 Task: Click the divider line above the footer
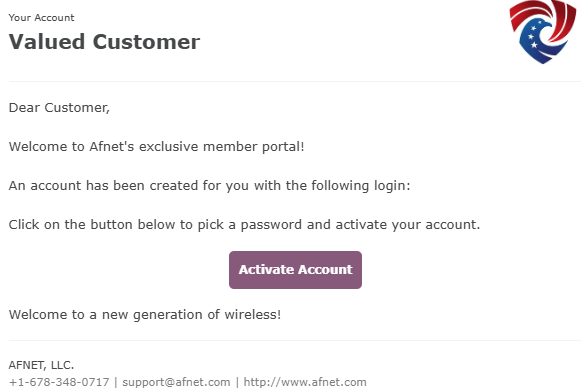coord(295,340)
